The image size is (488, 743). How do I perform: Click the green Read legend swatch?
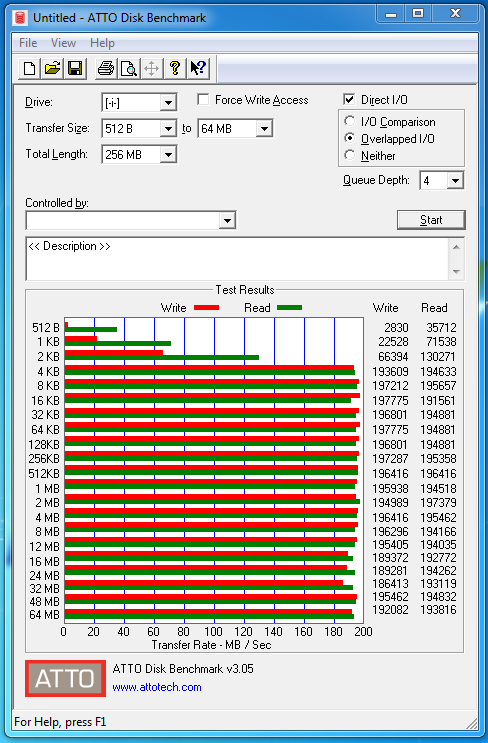(289, 308)
